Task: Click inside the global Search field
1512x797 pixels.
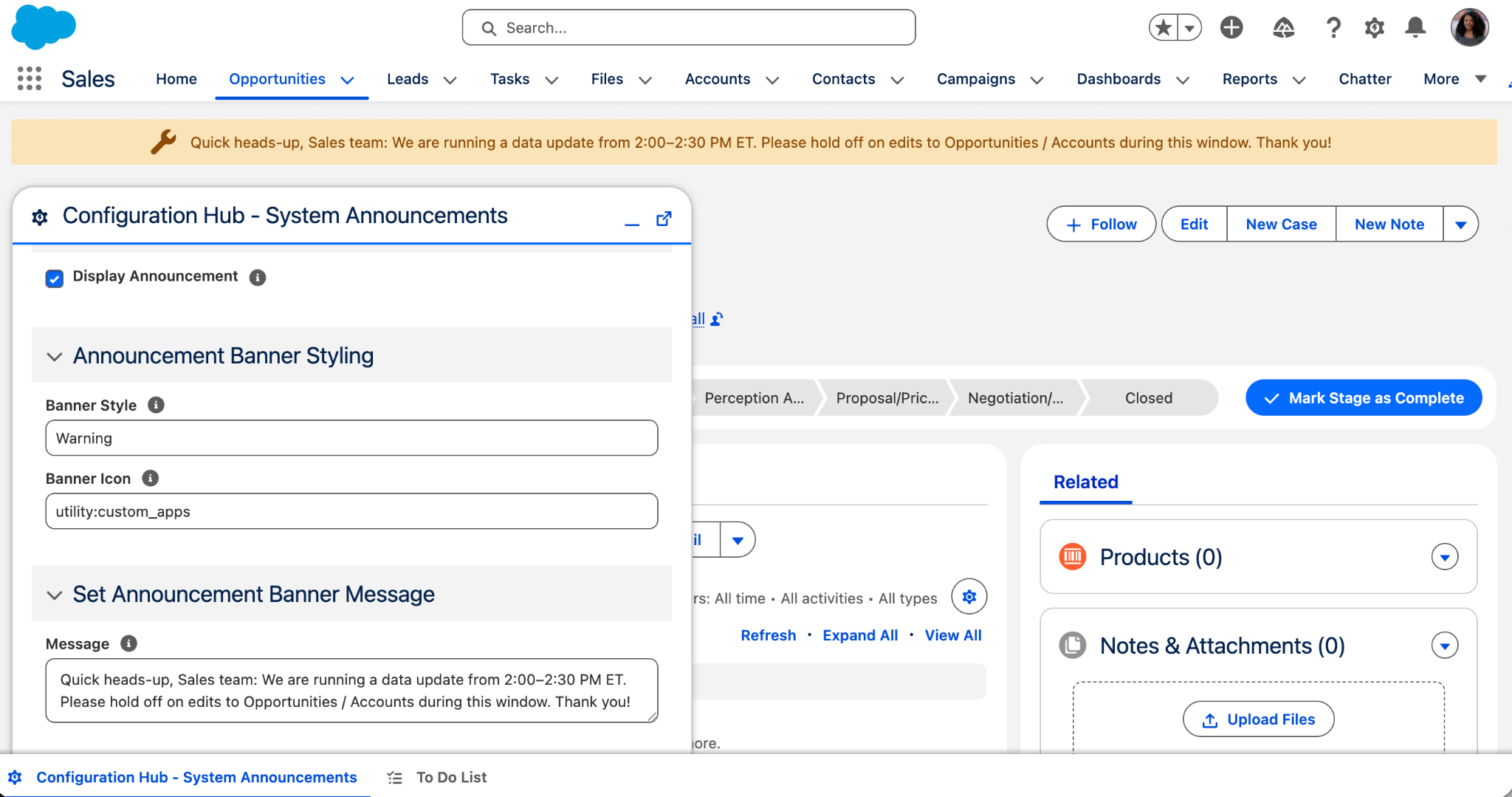Action: point(687,27)
